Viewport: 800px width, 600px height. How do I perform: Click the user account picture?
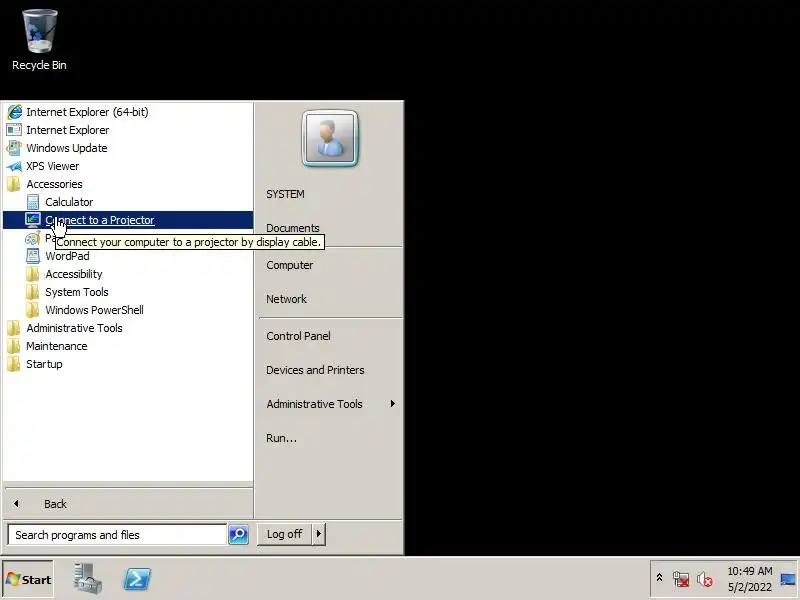[330, 138]
